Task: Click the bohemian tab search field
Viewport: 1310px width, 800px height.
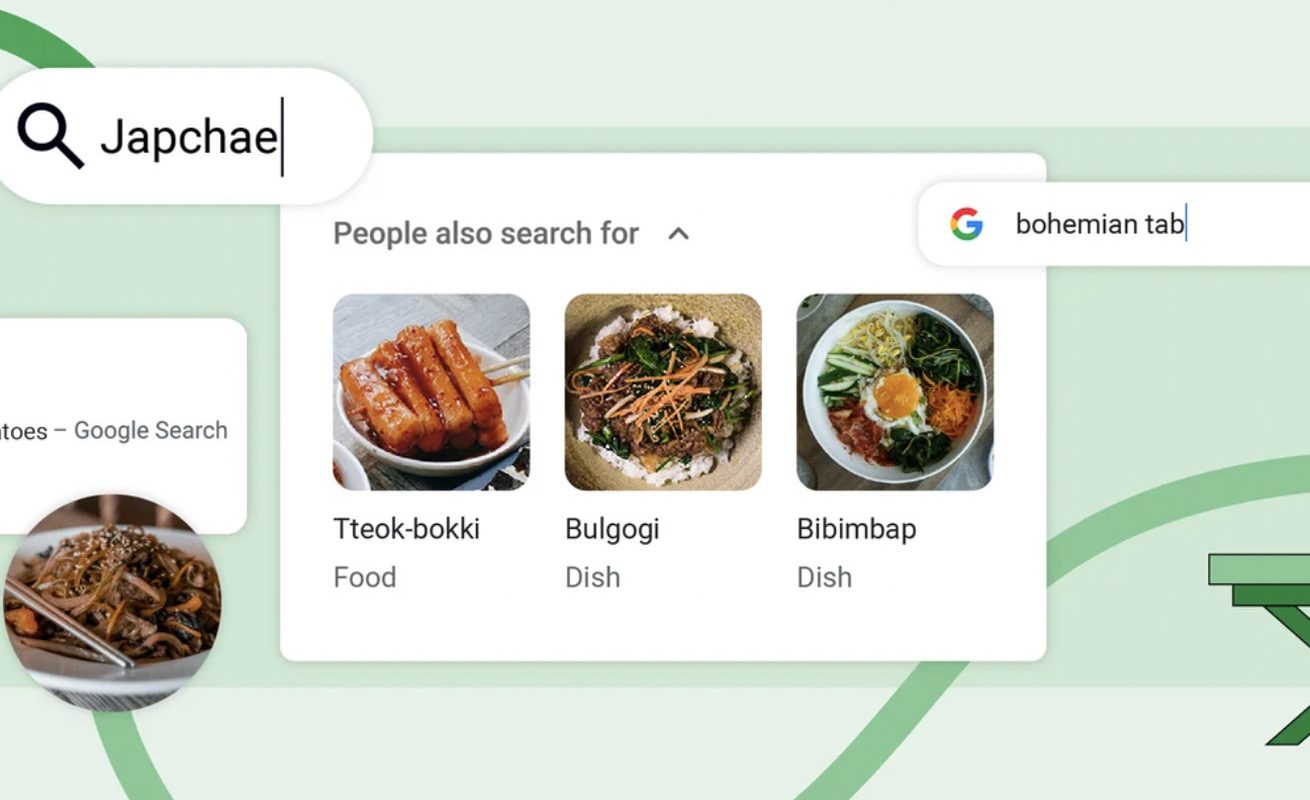Action: (1114, 224)
